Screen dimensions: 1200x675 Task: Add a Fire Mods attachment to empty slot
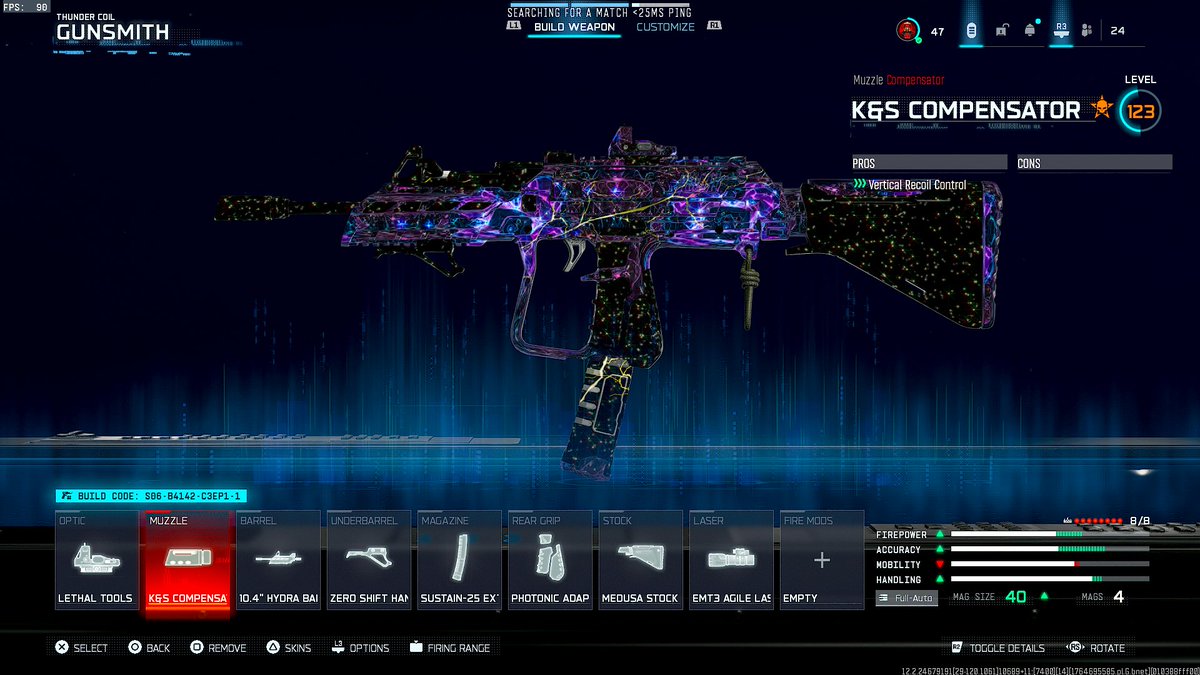click(x=822, y=560)
